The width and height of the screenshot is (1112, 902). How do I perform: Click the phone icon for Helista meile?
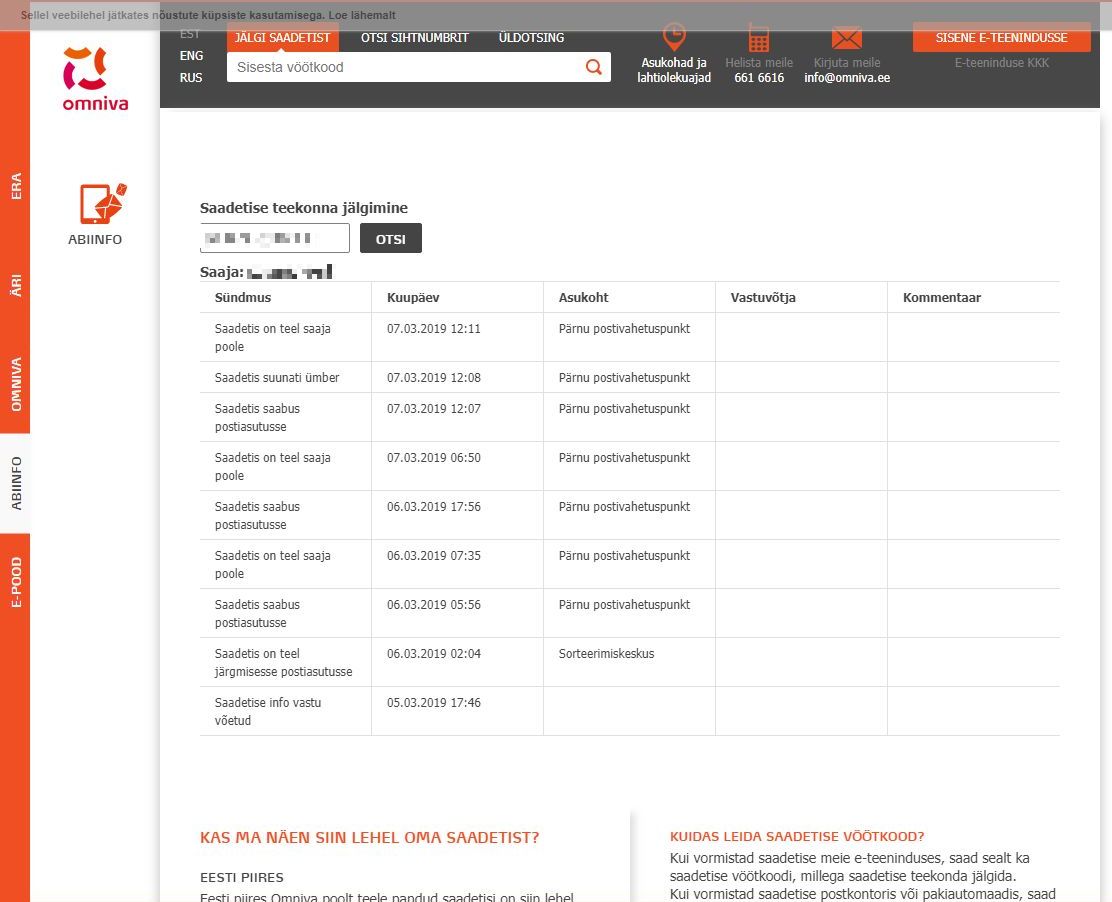pos(758,38)
